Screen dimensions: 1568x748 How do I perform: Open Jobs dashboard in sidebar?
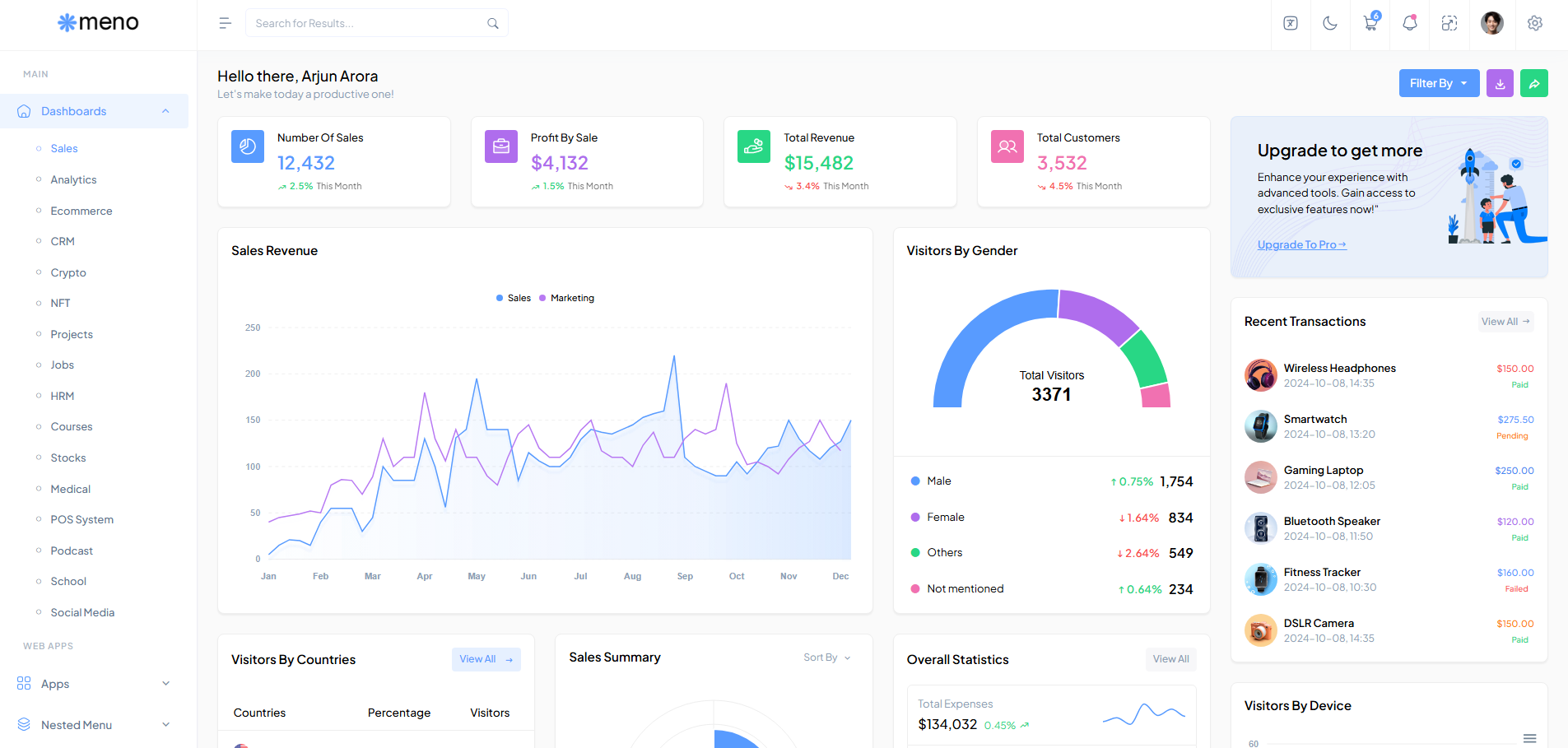(x=62, y=365)
